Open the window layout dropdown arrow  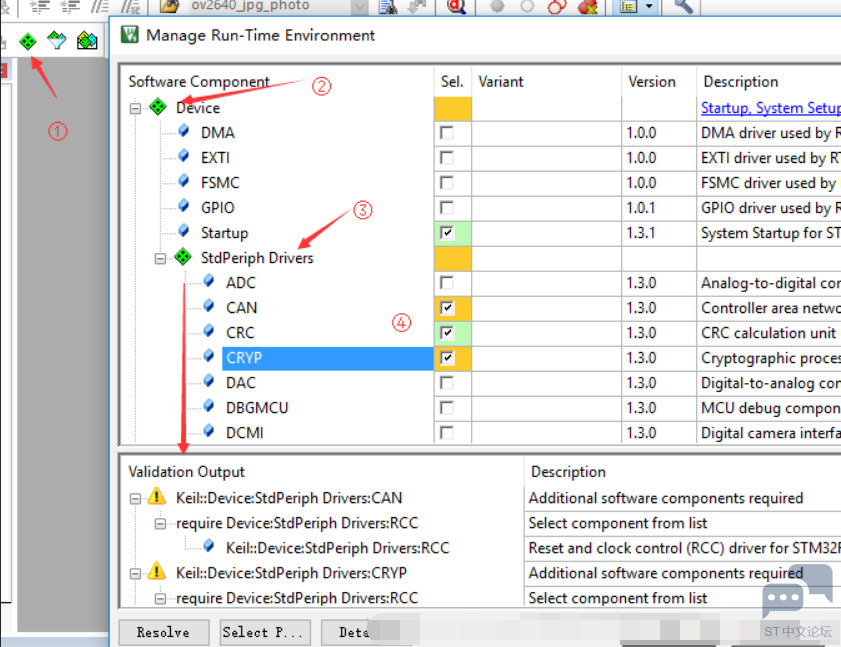click(649, 6)
